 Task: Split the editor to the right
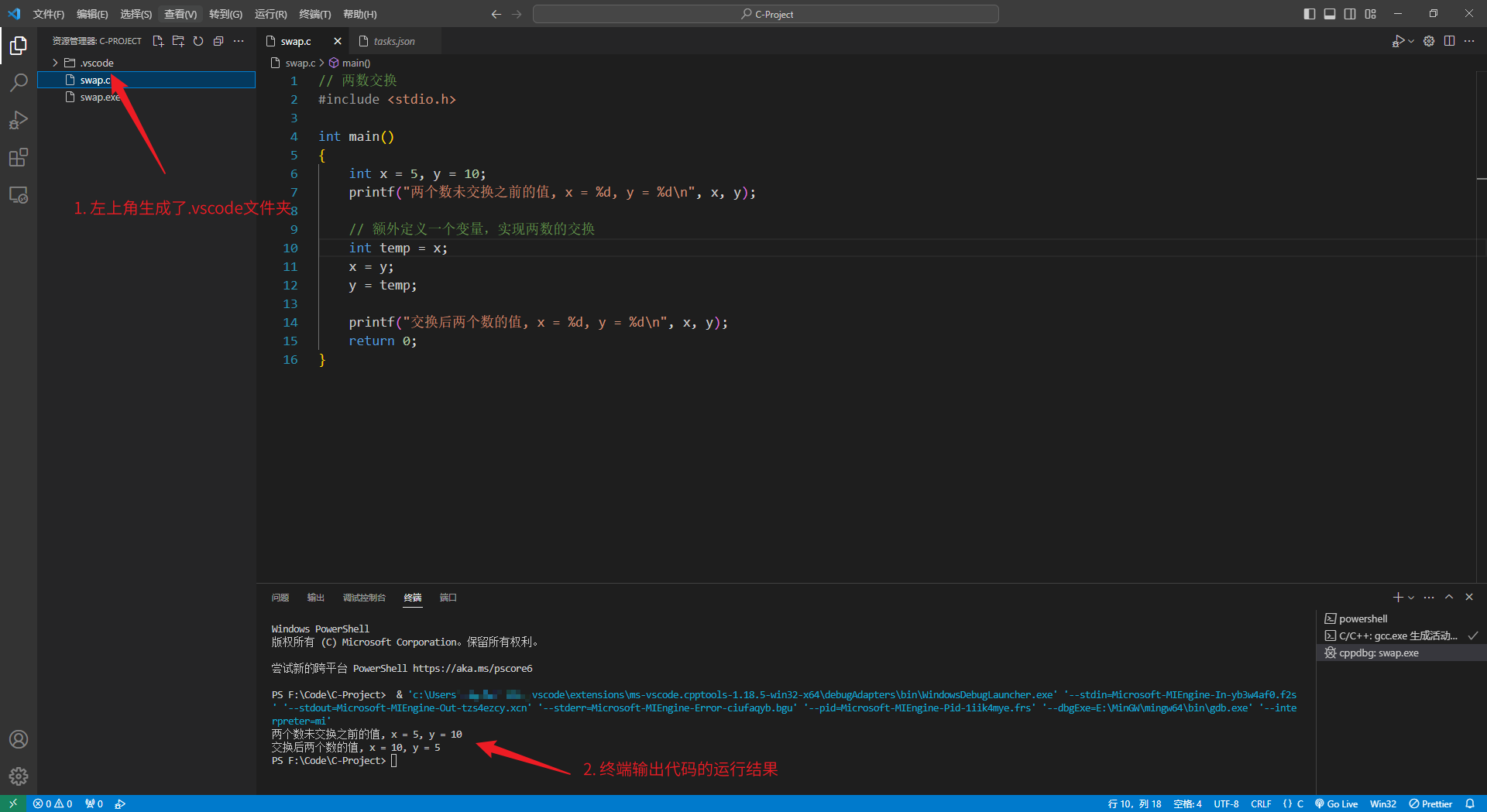(x=1449, y=41)
